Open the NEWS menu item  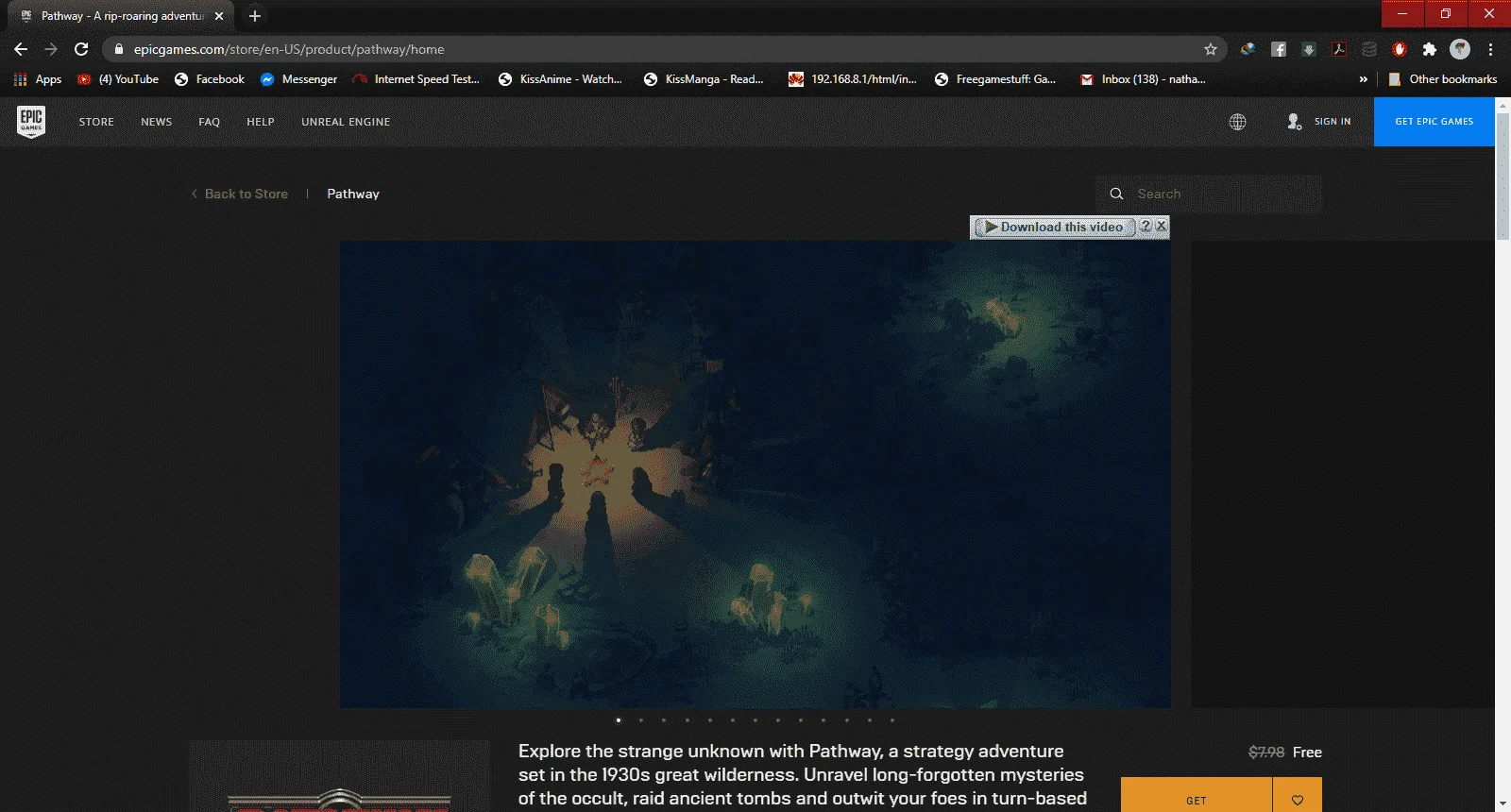[157, 122]
